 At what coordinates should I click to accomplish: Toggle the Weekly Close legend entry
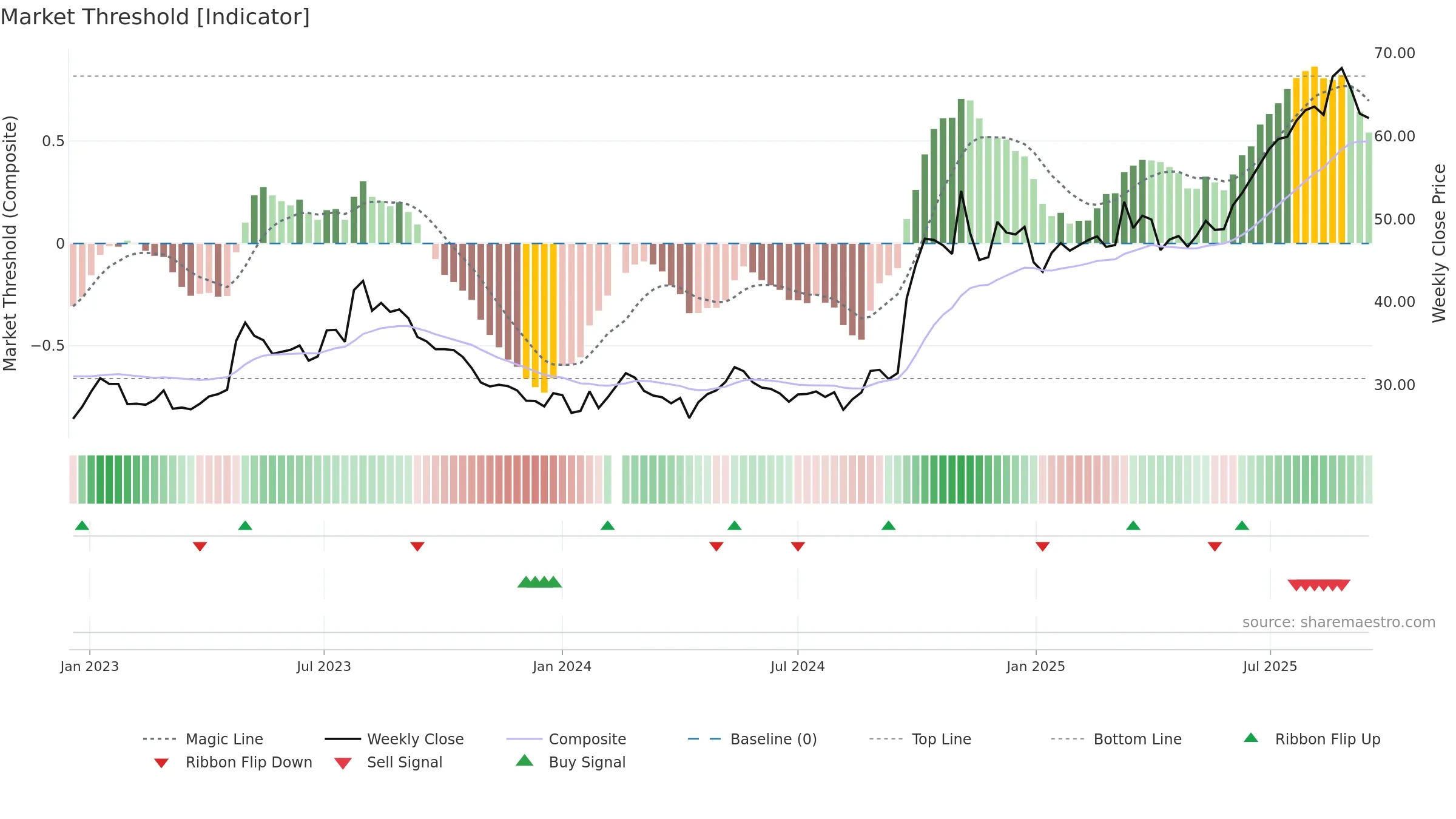394,739
